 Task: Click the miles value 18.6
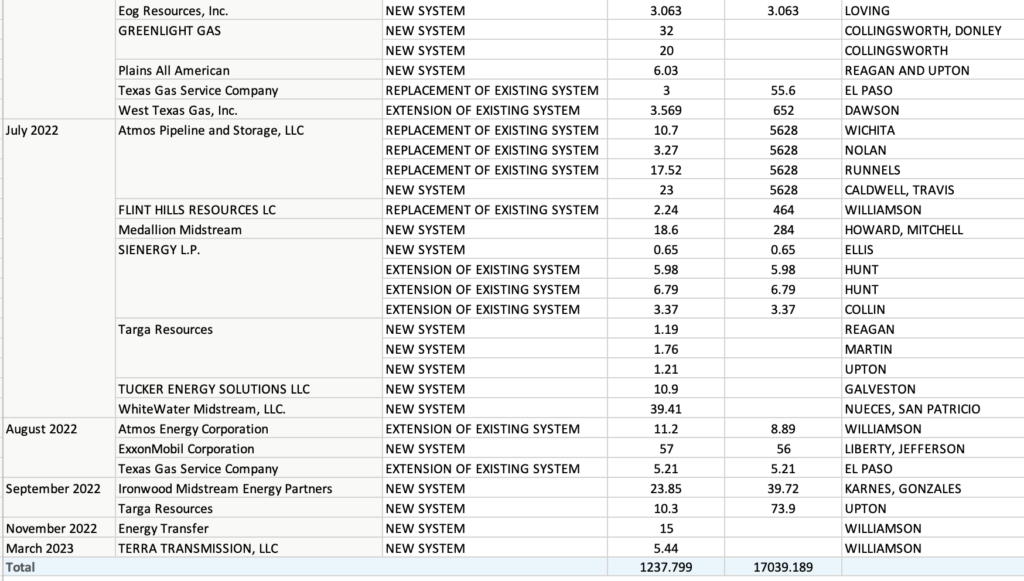tap(665, 230)
